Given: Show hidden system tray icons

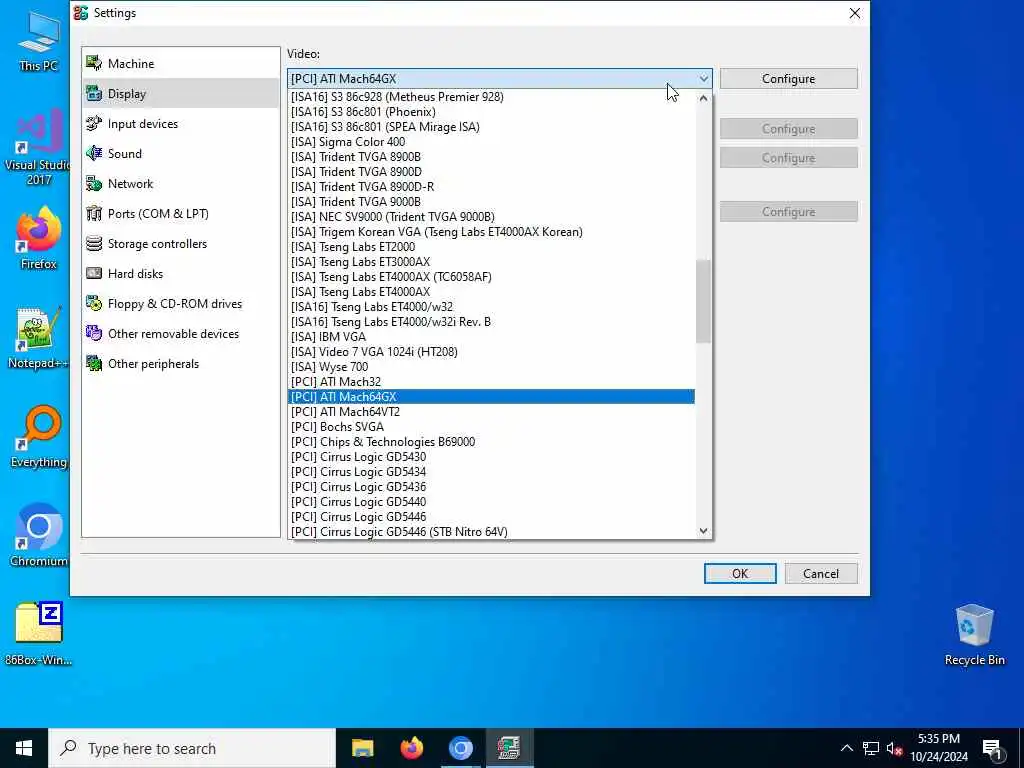Looking at the screenshot, I should tap(846, 748).
